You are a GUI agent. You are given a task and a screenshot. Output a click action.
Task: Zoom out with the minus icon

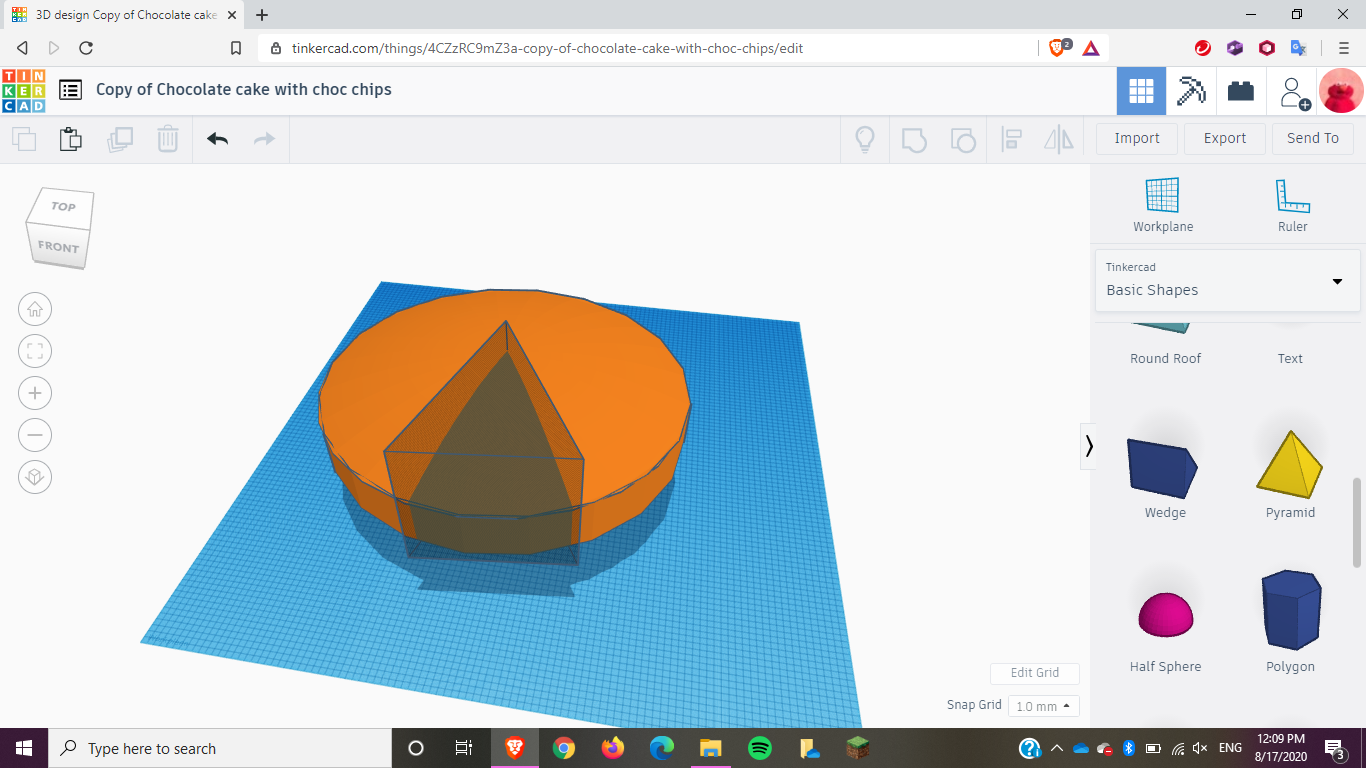(x=35, y=435)
